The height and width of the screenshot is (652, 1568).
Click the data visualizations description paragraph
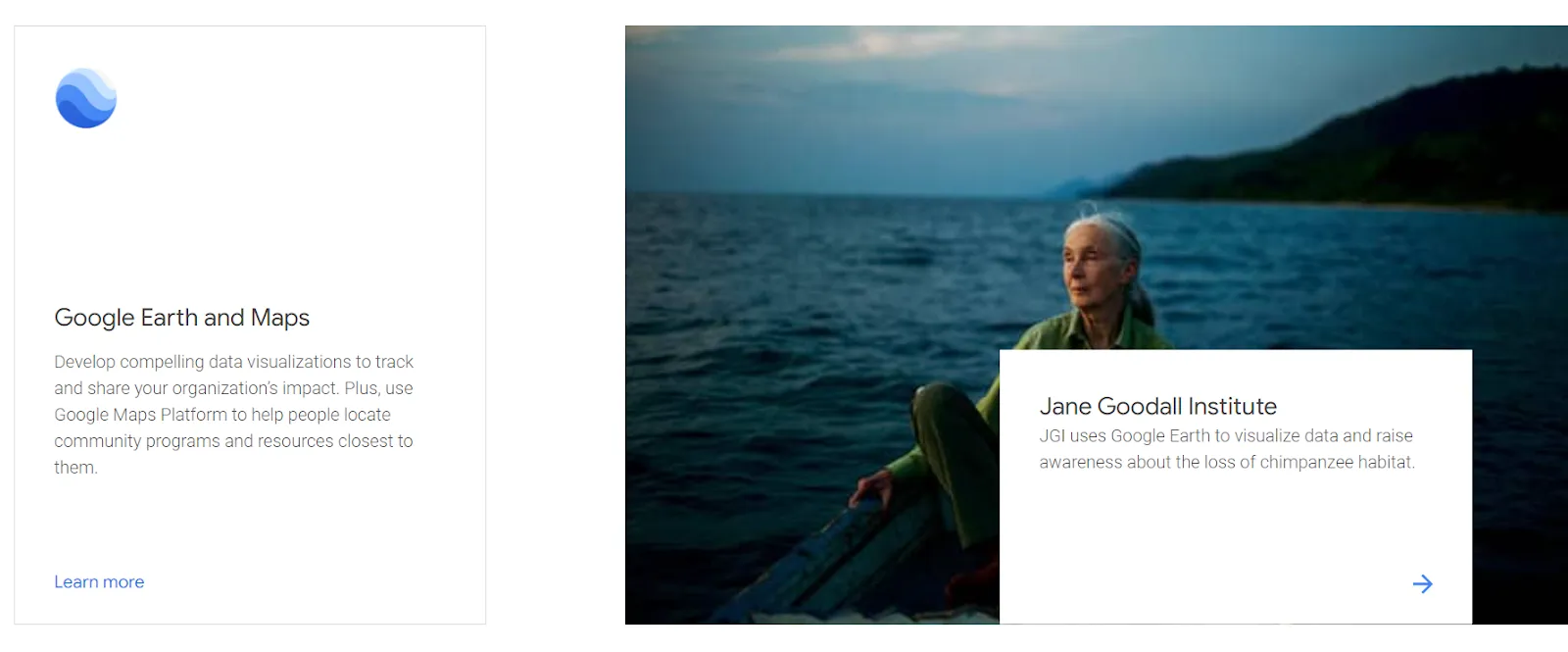click(x=234, y=415)
